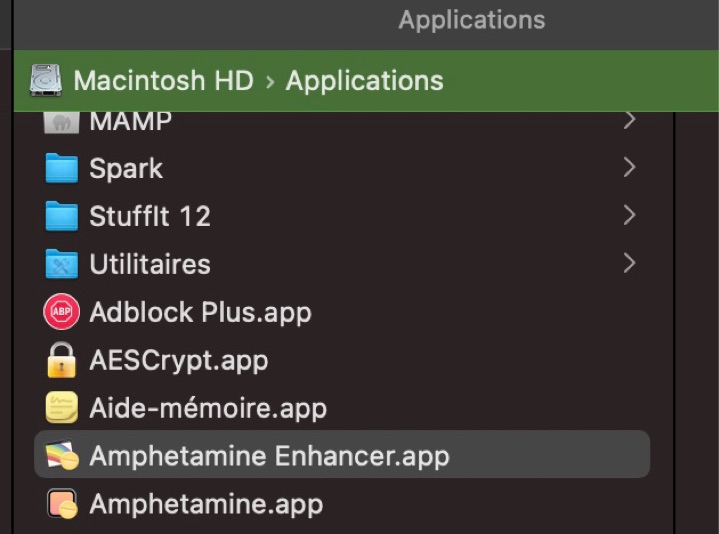Click the MAMP folder icon
The width and height of the screenshot is (719, 534).
pyautogui.click(x=62, y=123)
